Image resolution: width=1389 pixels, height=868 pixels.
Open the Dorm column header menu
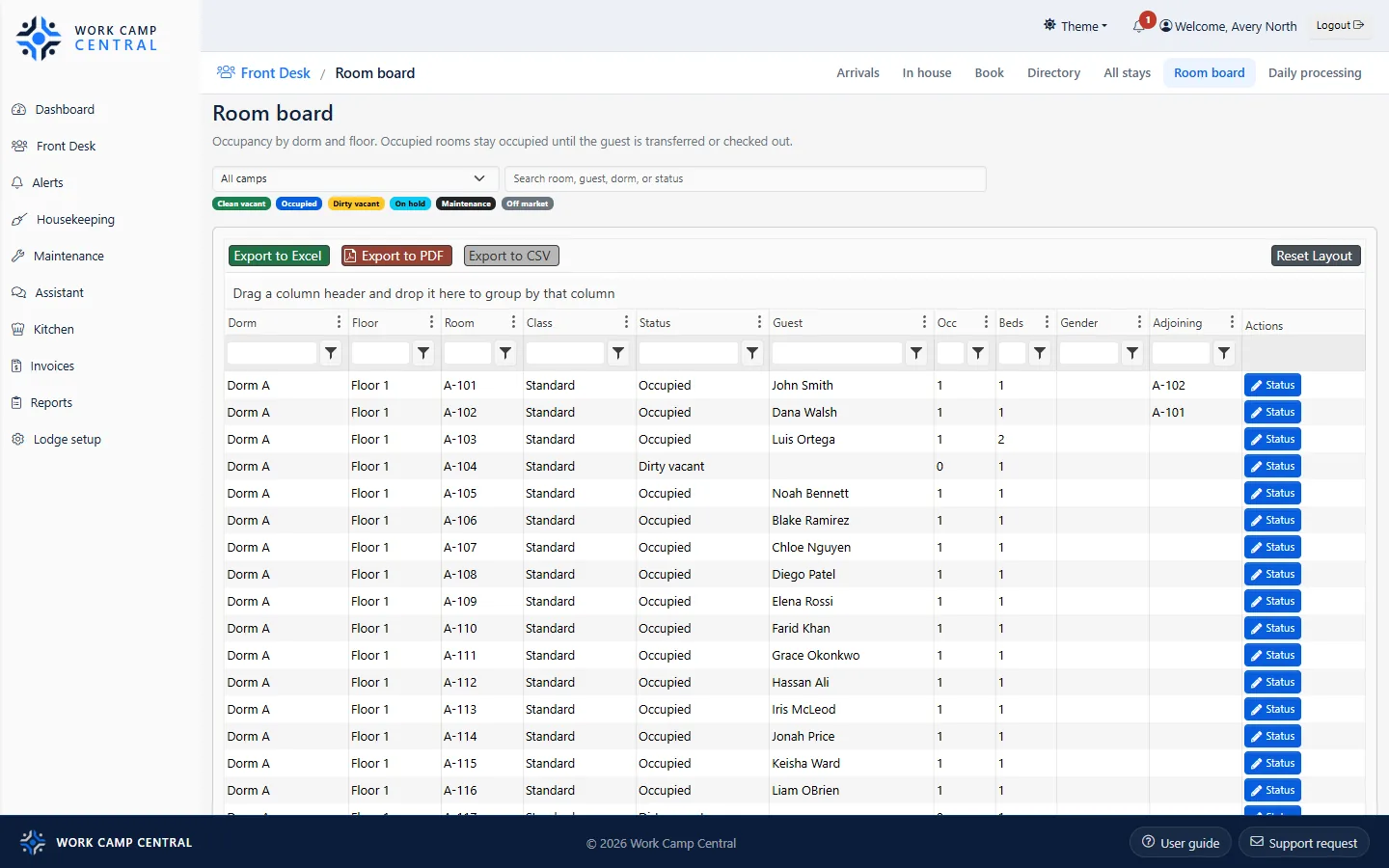pyautogui.click(x=339, y=322)
